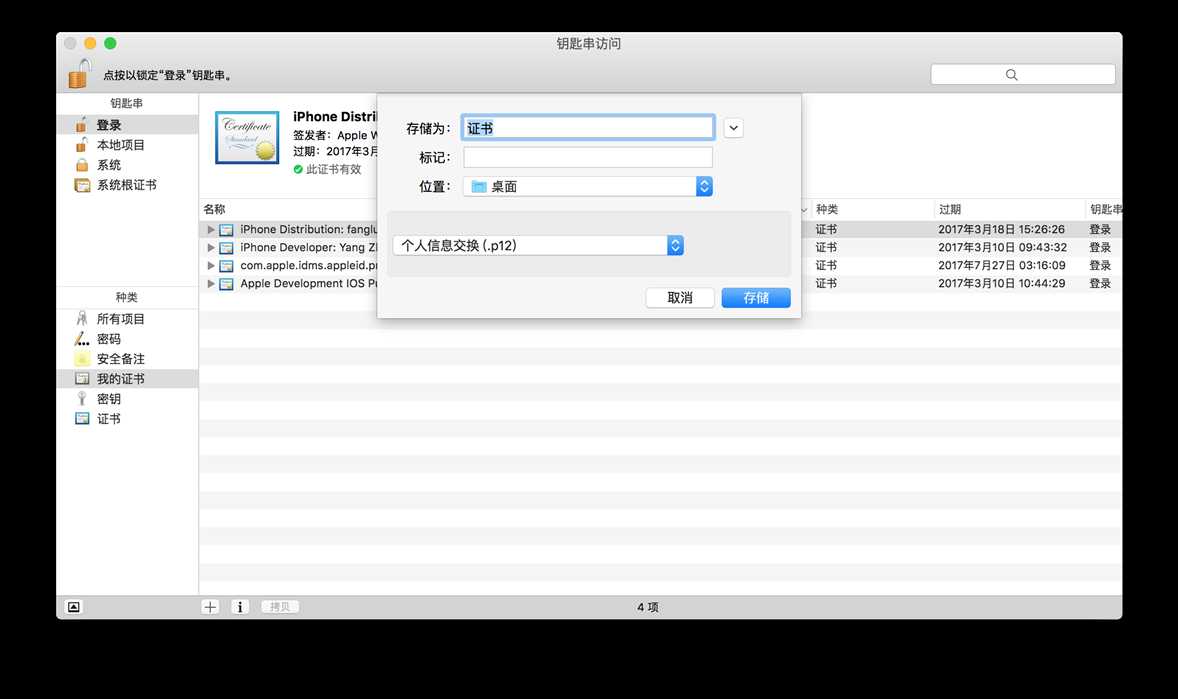The height and width of the screenshot is (699, 1178).
Task: Click the yellow minimize window button
Action: (x=90, y=44)
